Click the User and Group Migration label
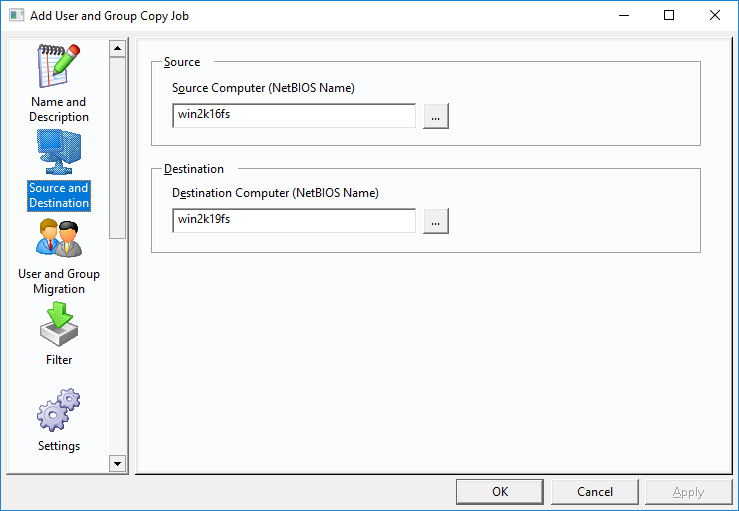 [x=59, y=281]
